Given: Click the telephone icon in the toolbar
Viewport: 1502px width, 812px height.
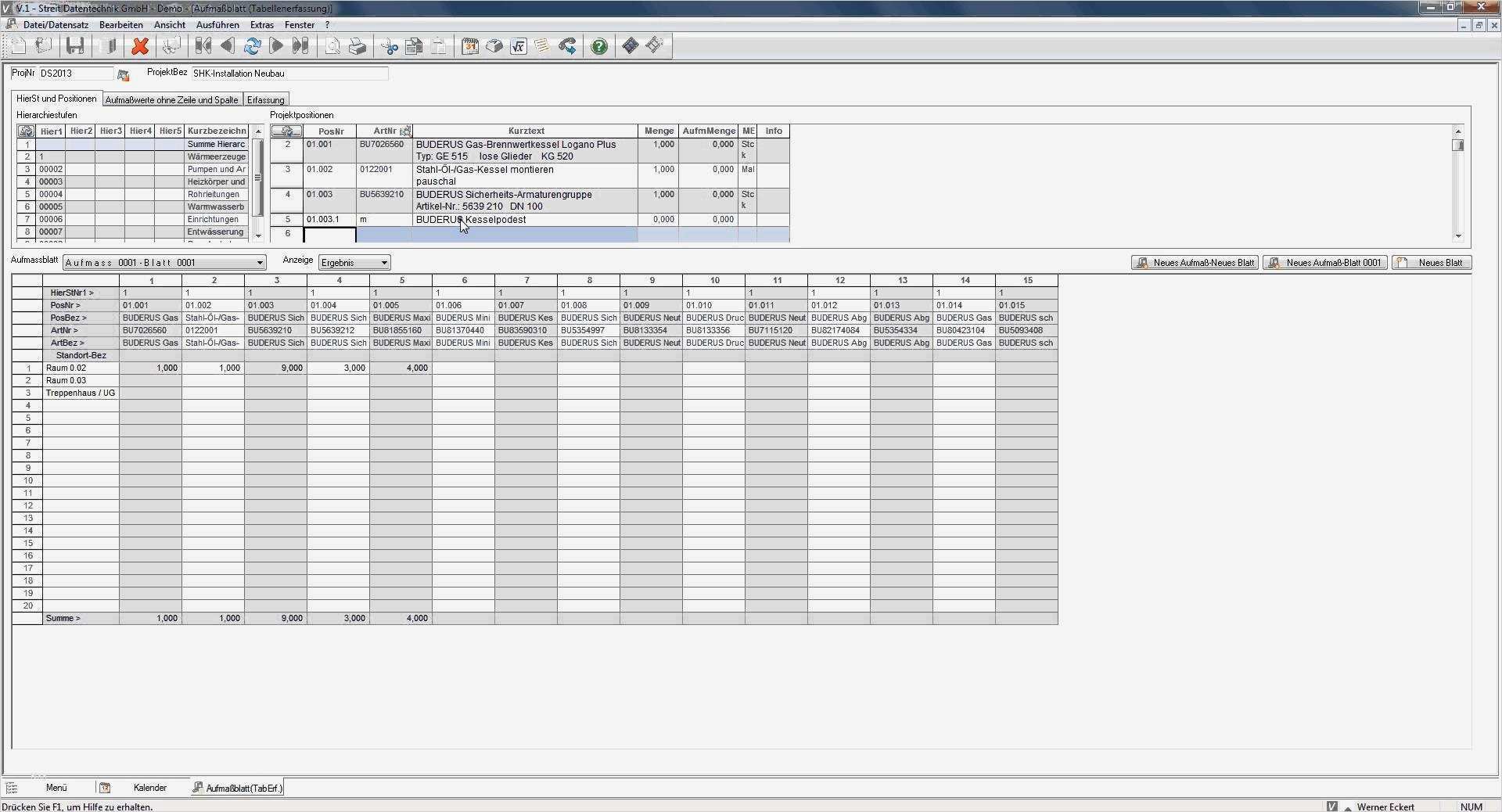Looking at the screenshot, I should [x=567, y=46].
